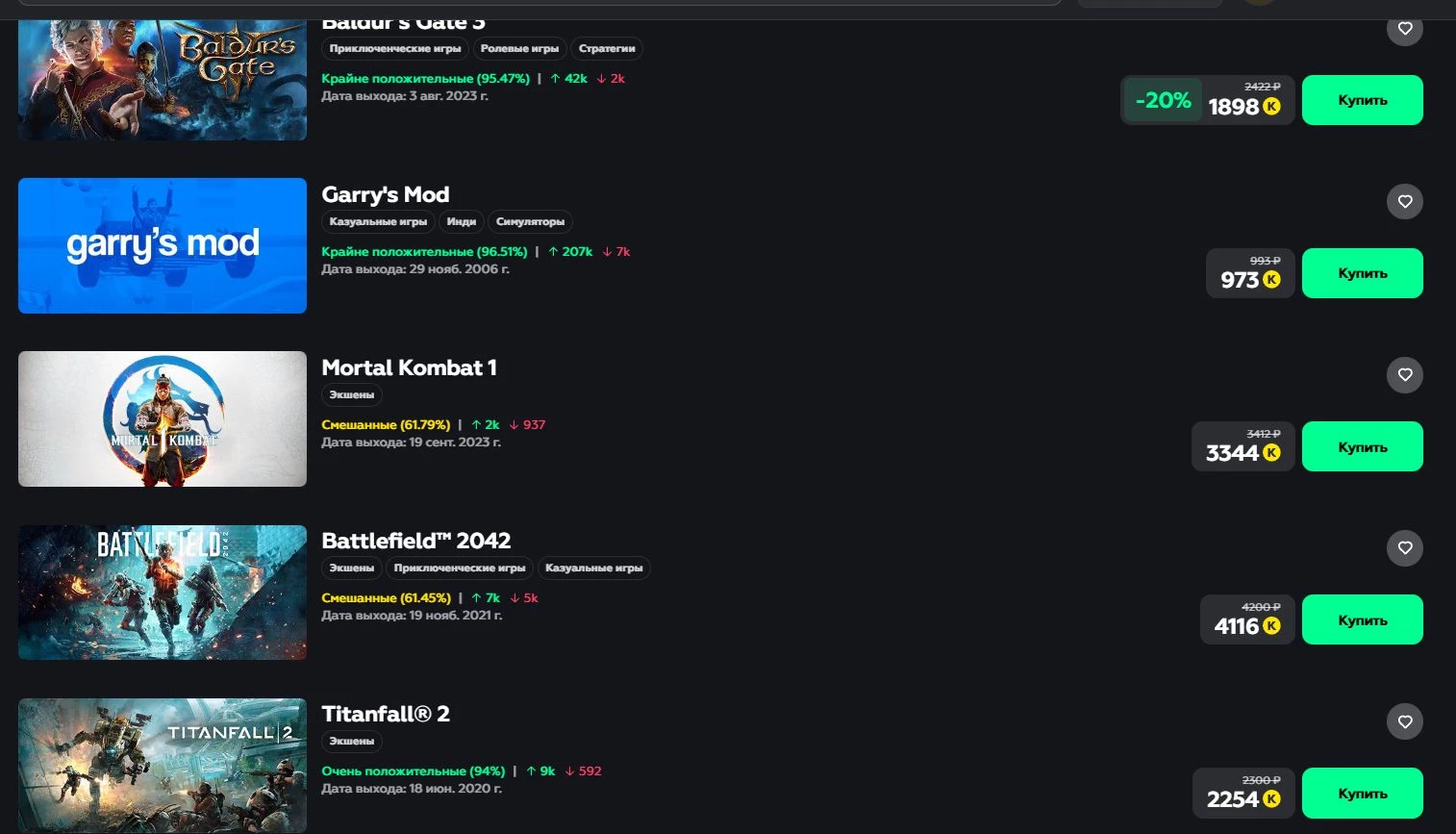Screen dimensions: 1456x834
Task: Favorite Mortal Kombat 1 using heart icon
Action: (1404, 375)
